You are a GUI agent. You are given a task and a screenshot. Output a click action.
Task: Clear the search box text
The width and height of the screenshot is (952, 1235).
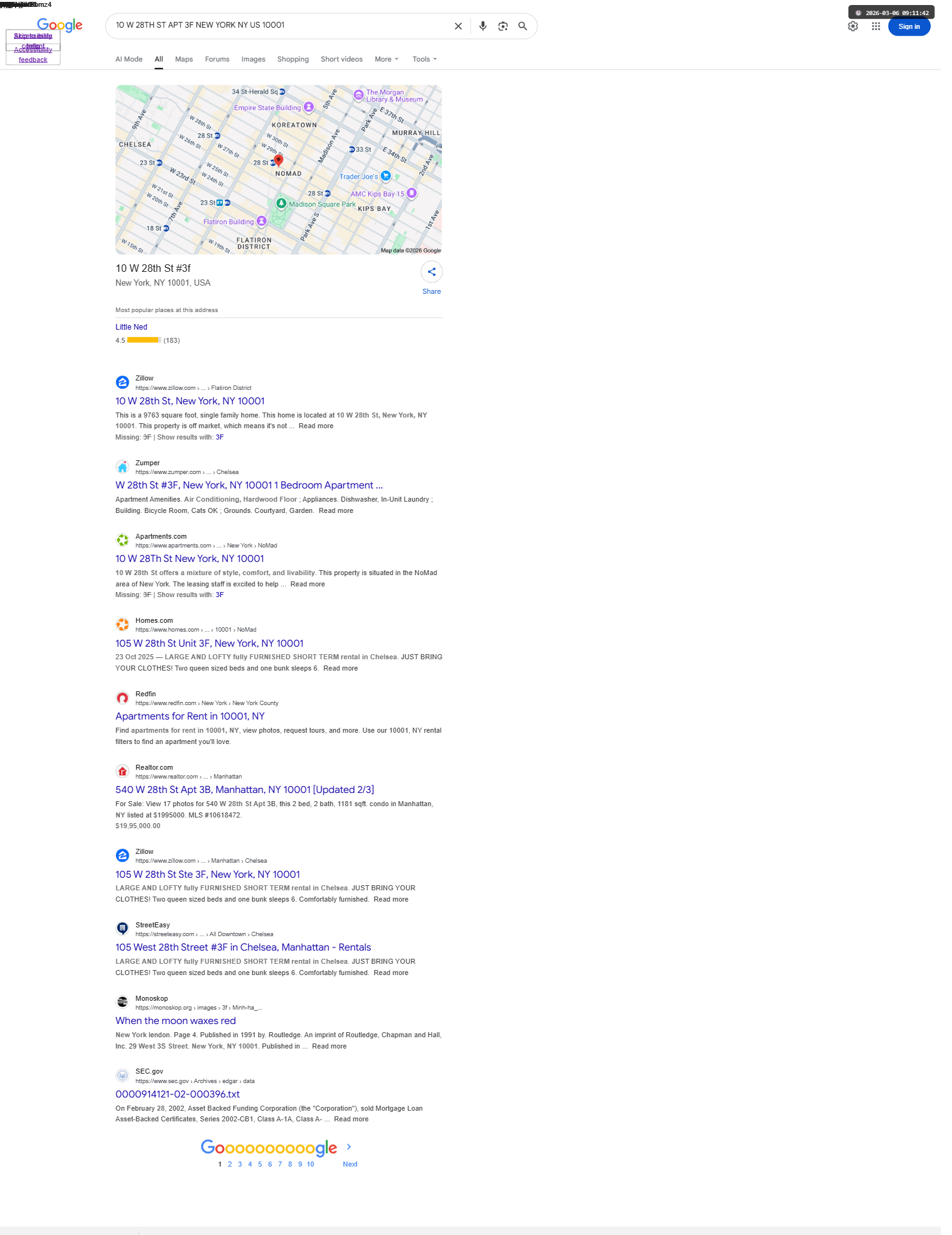458,26
